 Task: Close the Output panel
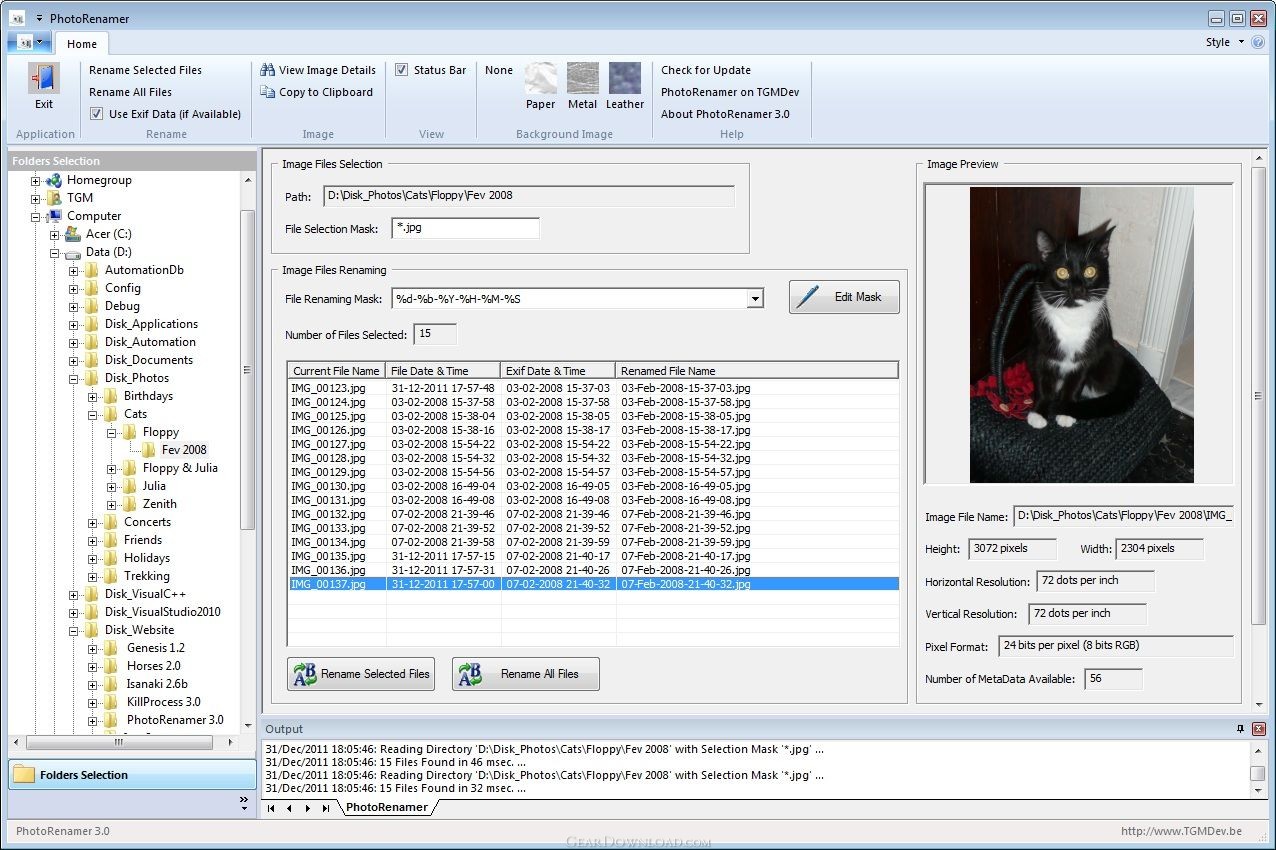pos(1258,729)
